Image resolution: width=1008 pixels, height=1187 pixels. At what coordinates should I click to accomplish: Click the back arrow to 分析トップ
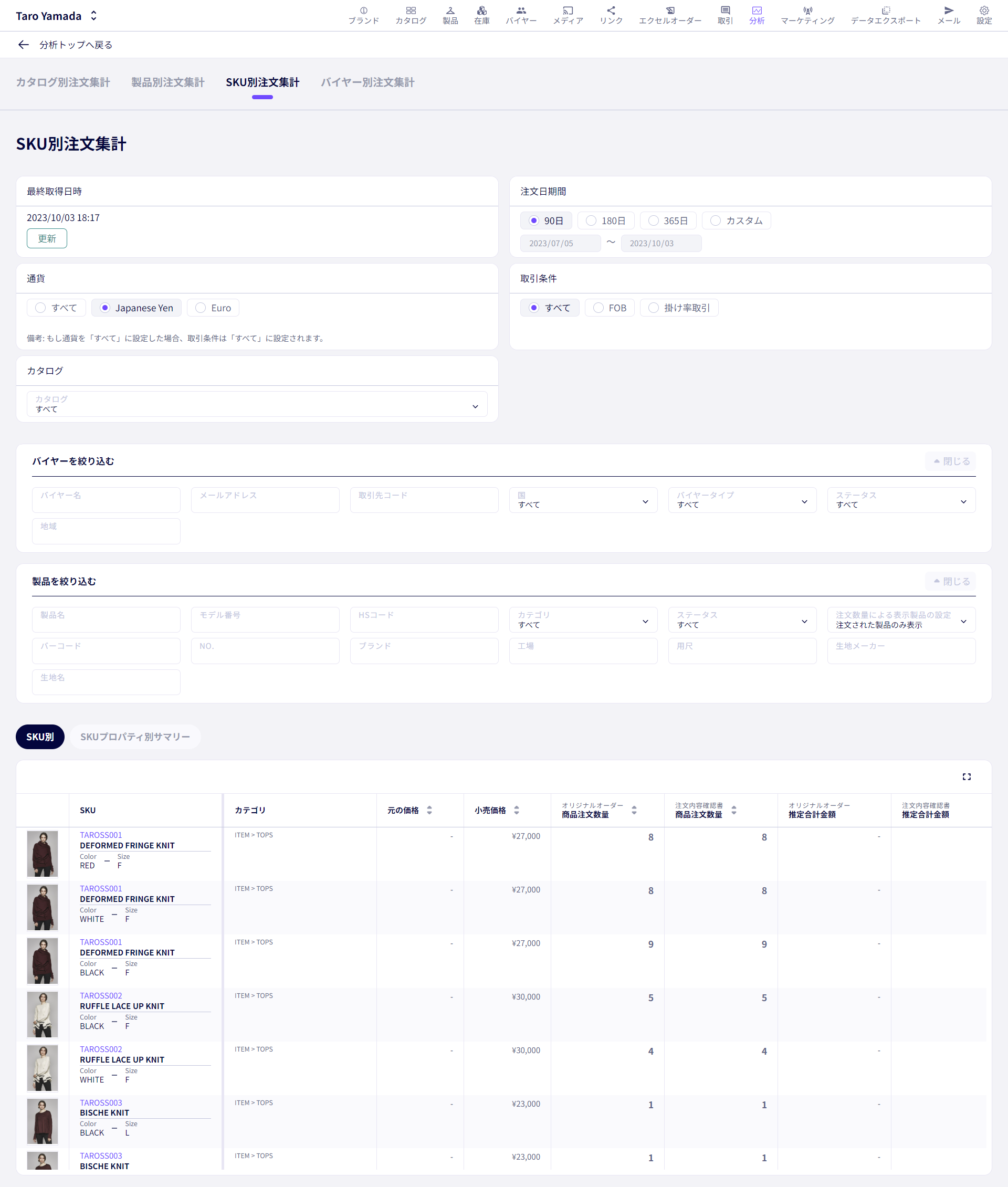tap(24, 45)
